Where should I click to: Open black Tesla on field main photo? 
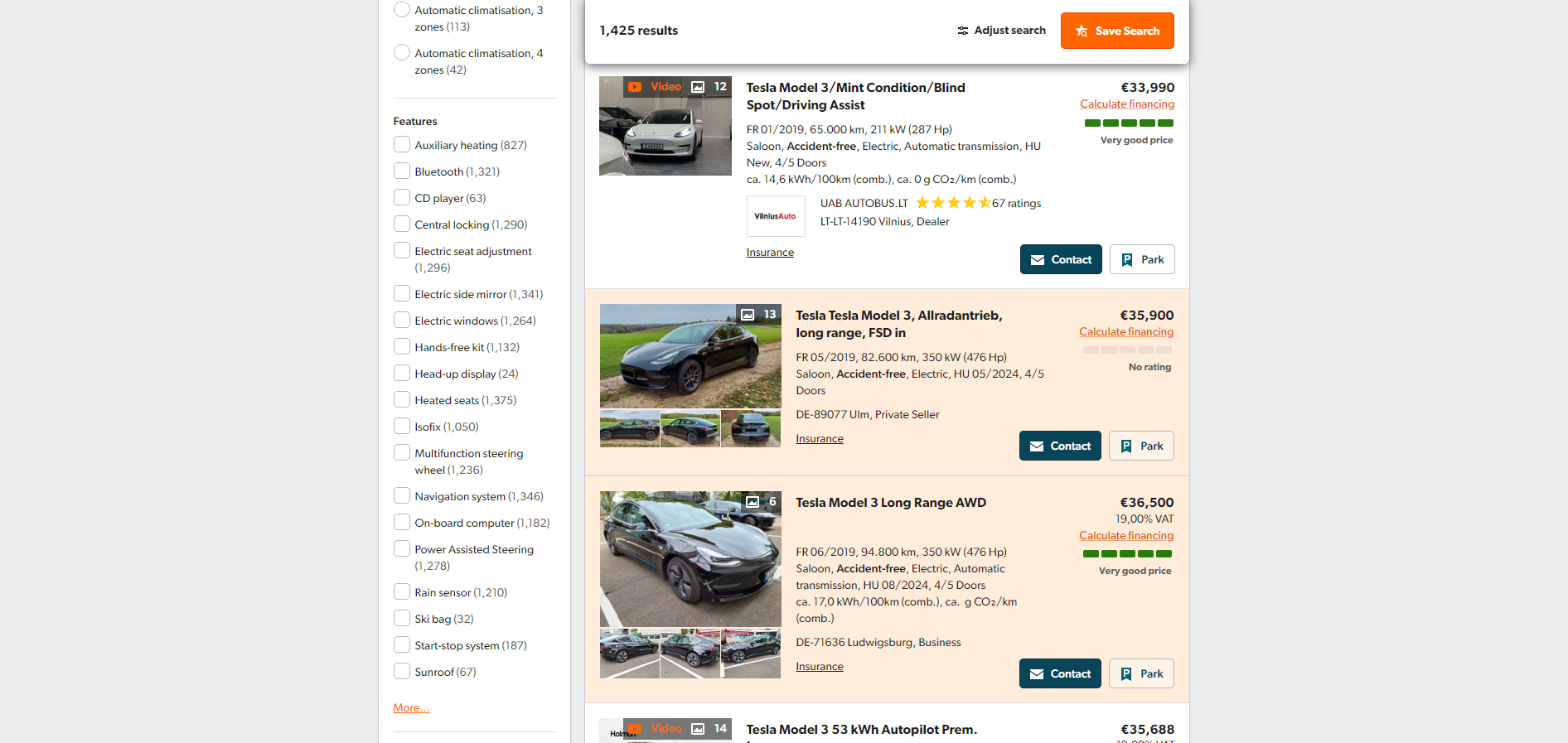pos(690,356)
